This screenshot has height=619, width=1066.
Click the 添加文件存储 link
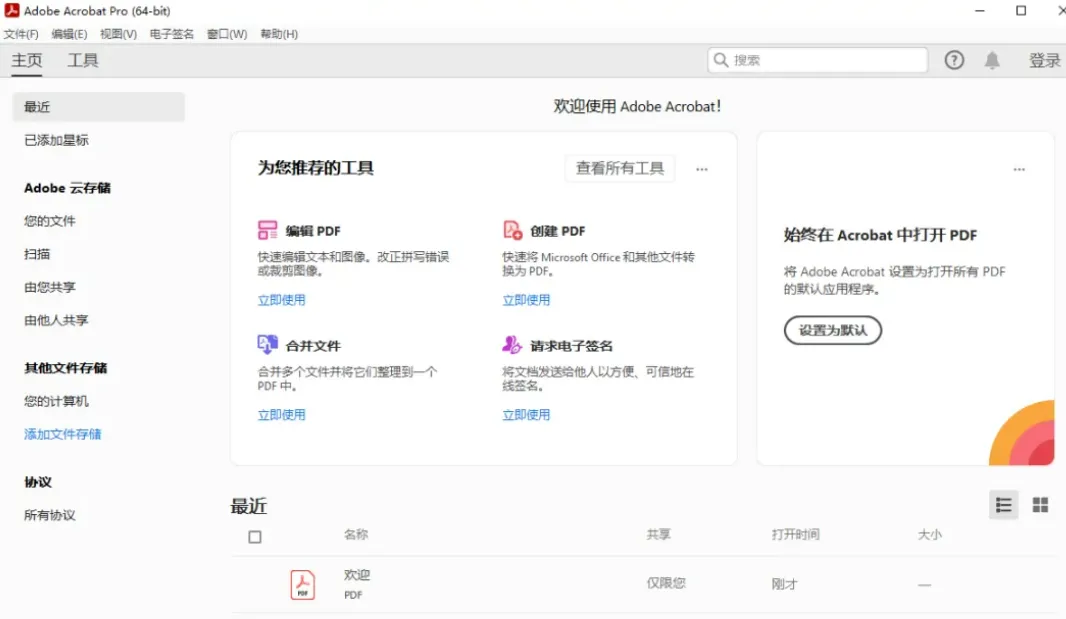click(x=63, y=434)
